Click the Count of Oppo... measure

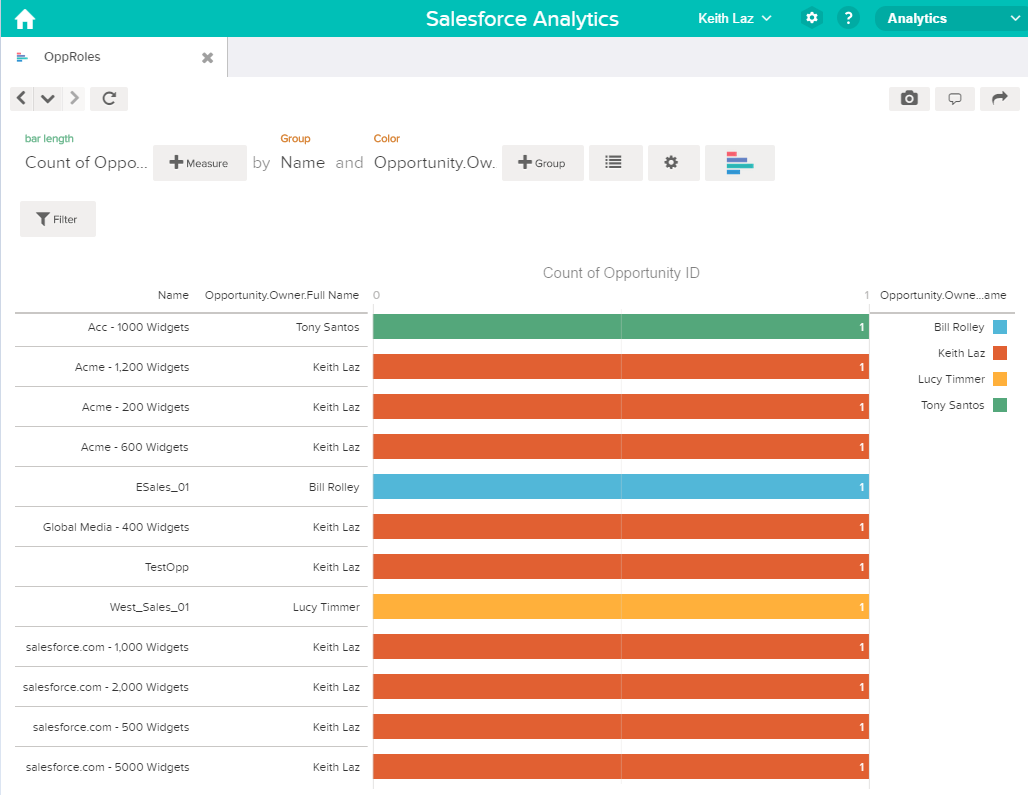click(86, 163)
